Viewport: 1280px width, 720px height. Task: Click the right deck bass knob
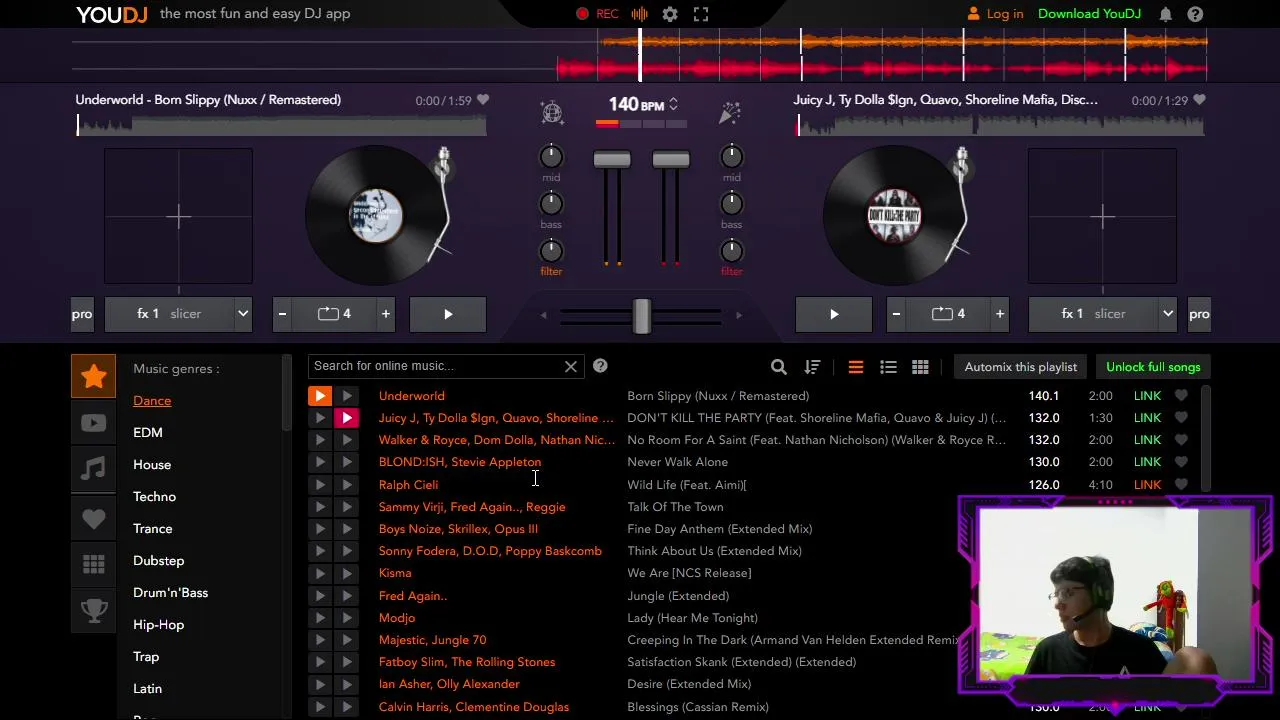[x=732, y=204]
